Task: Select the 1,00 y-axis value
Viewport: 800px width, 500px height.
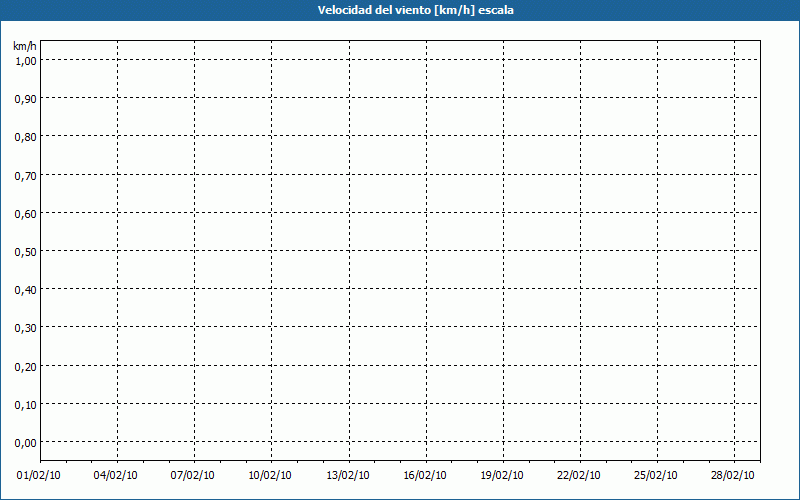Action: 26,61
